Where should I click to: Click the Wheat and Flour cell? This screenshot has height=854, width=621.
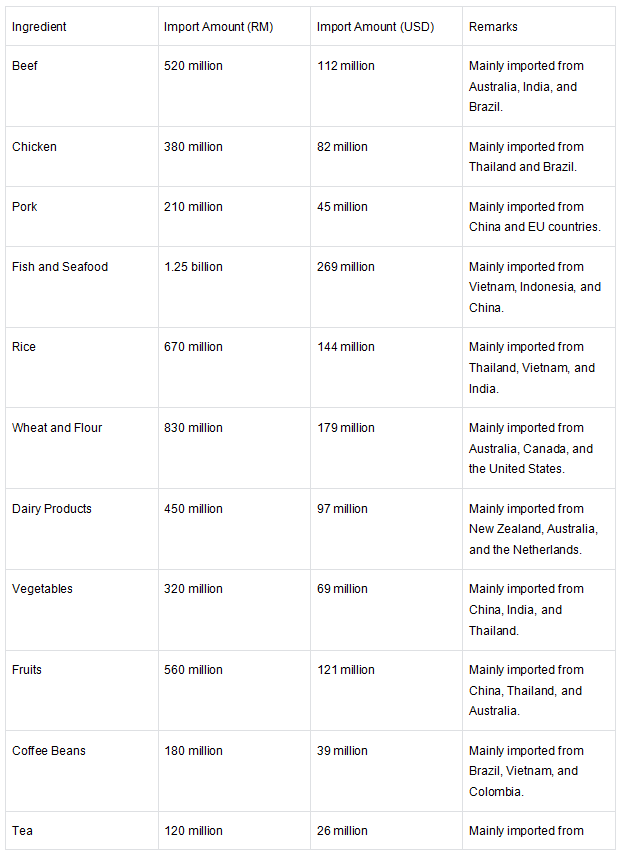[x=82, y=448]
